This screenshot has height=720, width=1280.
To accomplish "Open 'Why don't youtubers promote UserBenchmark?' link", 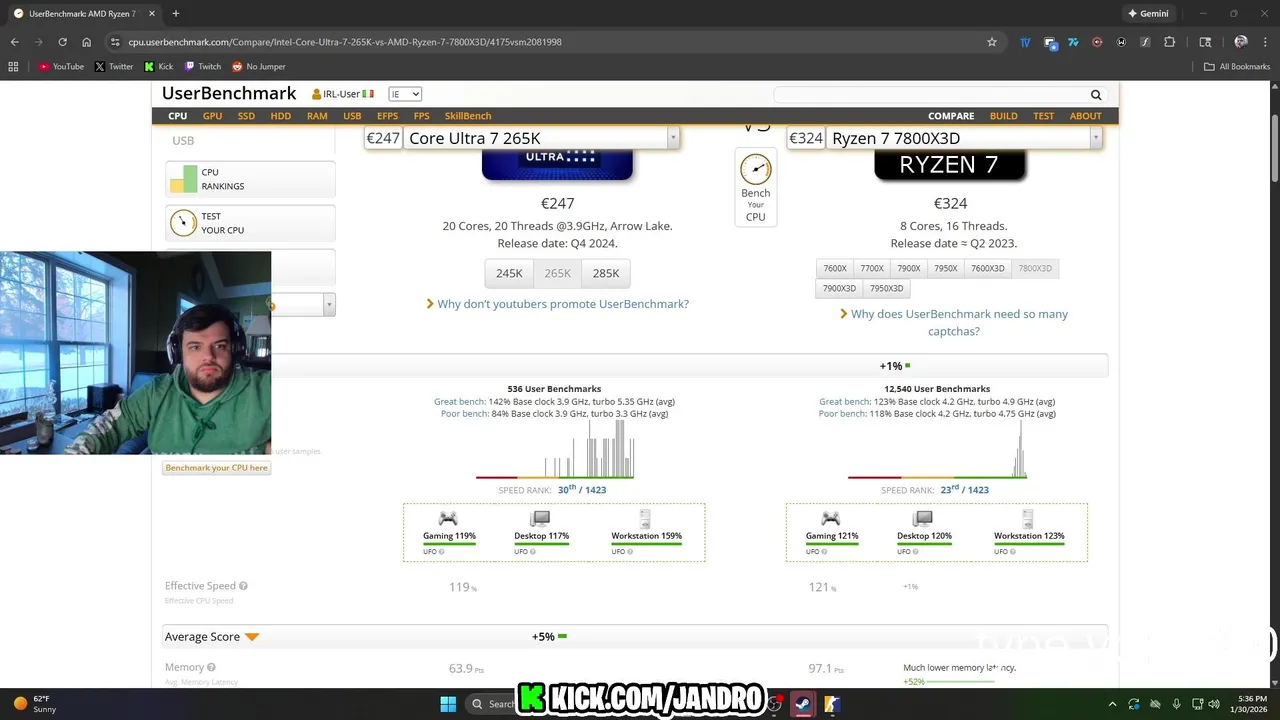I will click(x=563, y=304).
